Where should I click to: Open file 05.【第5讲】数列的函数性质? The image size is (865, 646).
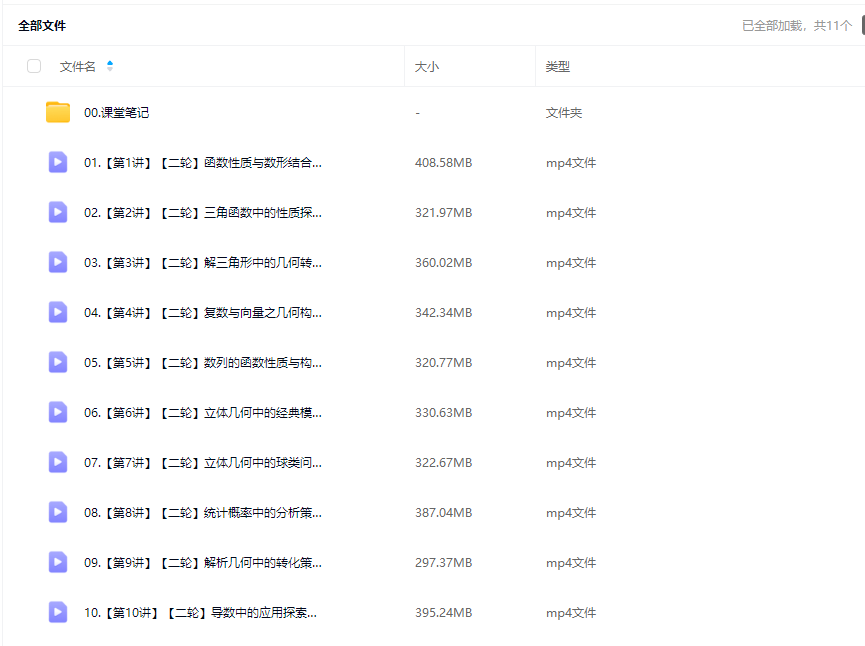point(202,363)
